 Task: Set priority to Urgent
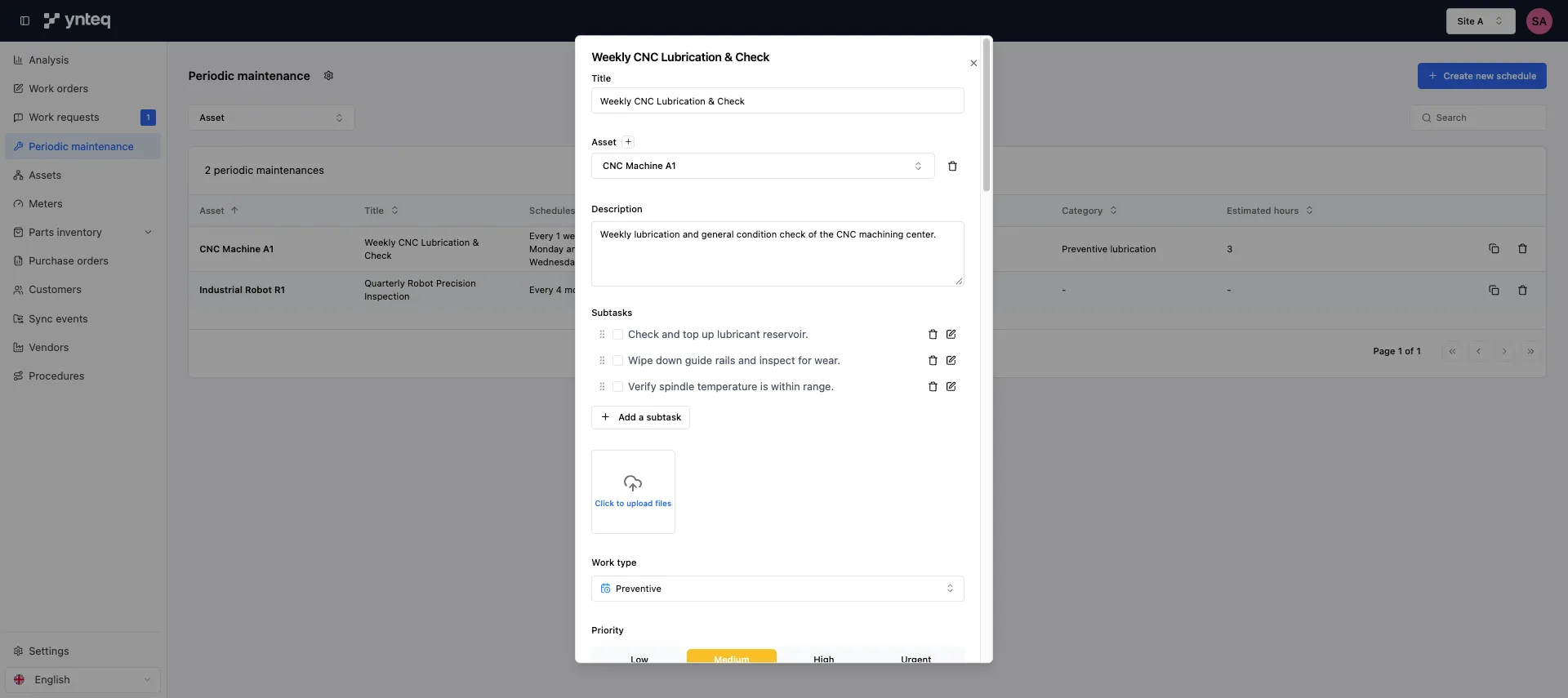click(916, 656)
